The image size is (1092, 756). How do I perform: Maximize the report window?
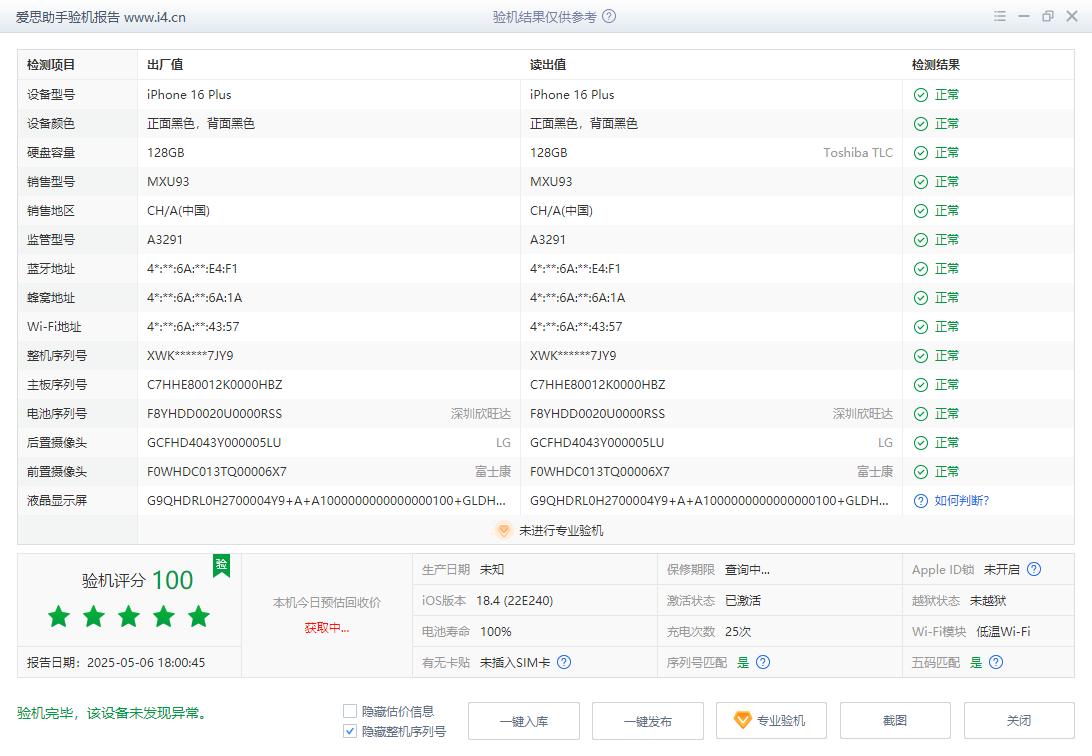point(1047,16)
